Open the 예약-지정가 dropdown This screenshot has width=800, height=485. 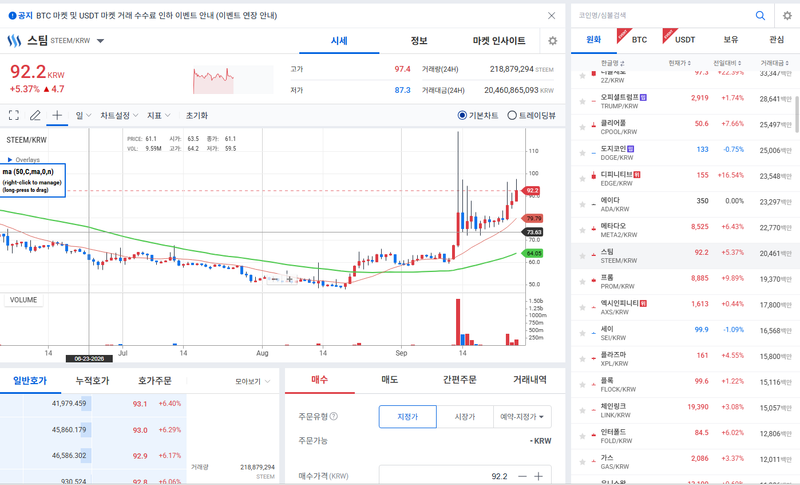tap(522, 417)
